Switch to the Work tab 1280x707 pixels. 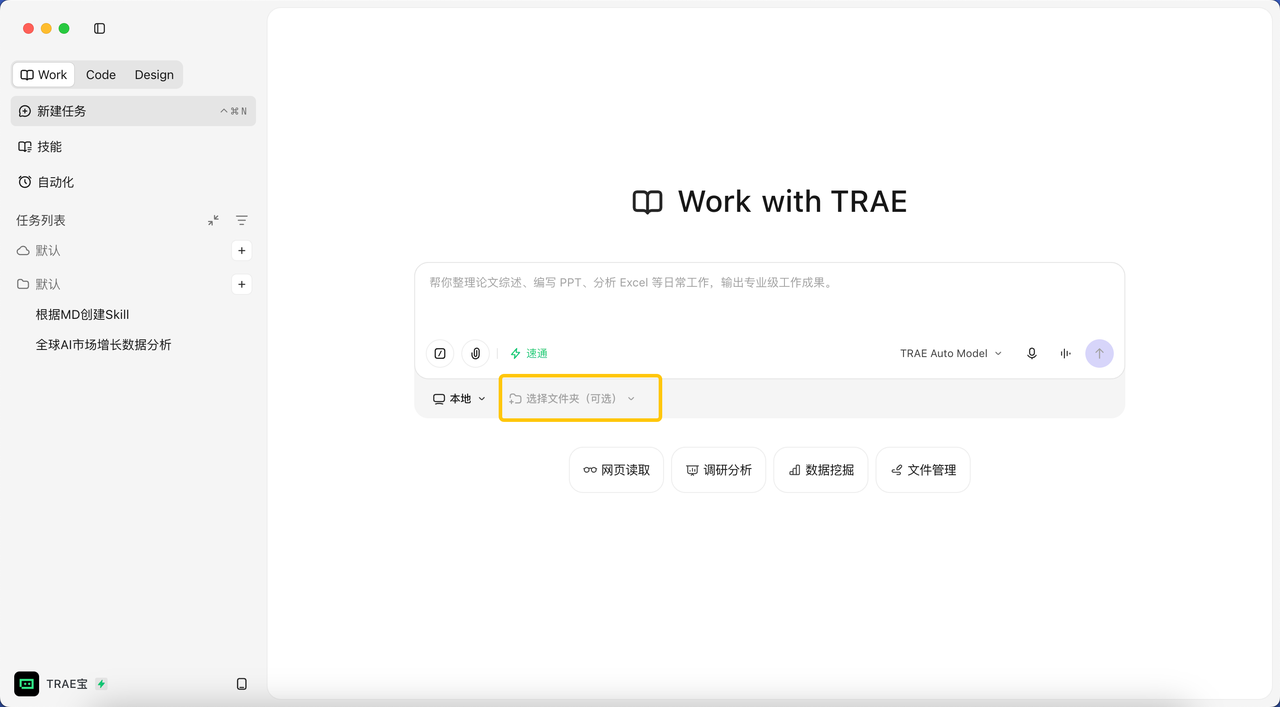tap(43, 75)
